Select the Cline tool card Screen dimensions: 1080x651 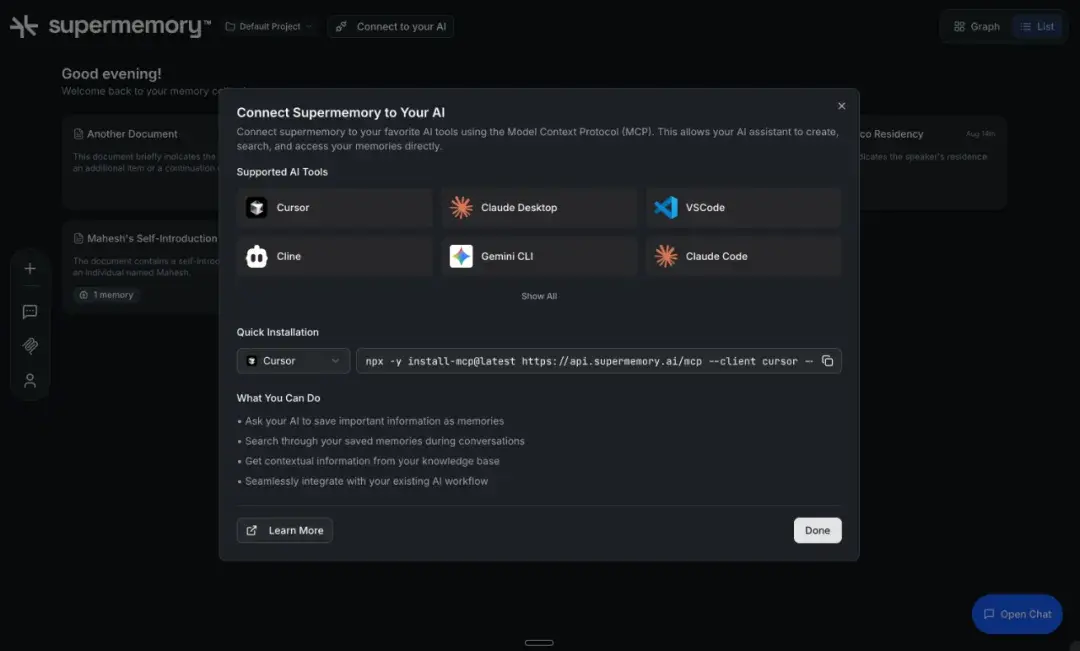click(334, 256)
